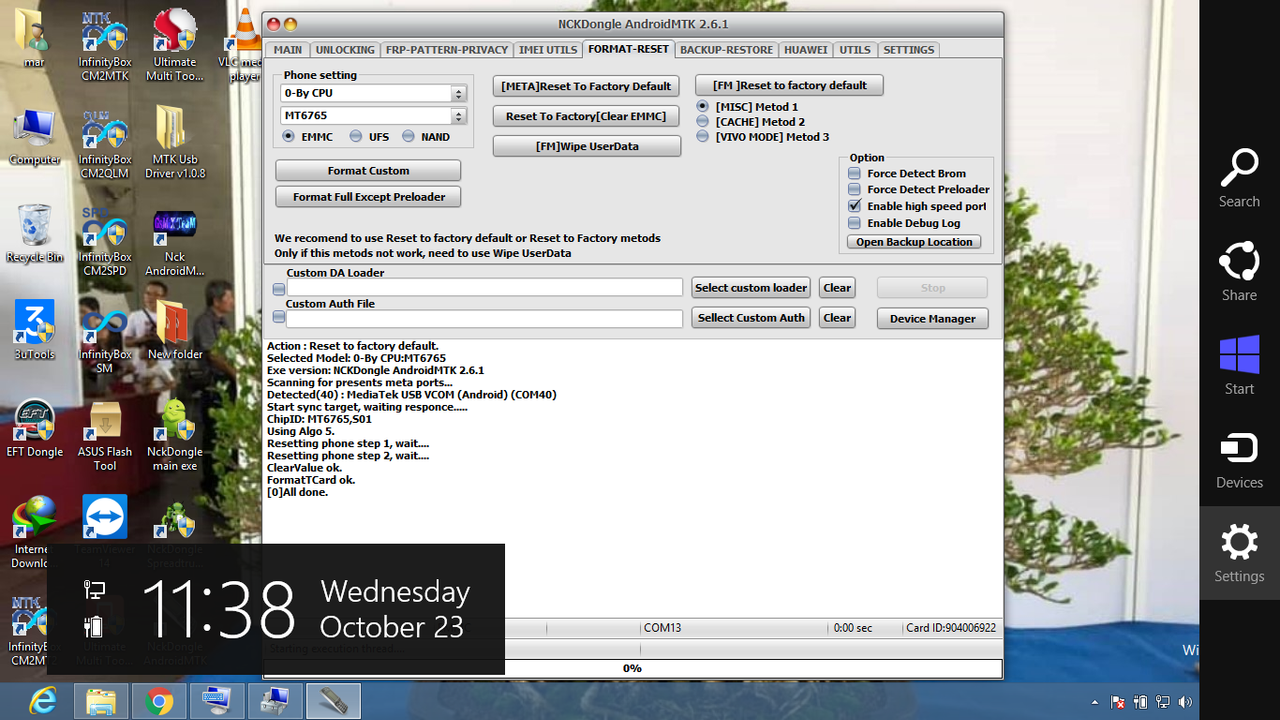Click Format Full Except Preloader

[368, 197]
